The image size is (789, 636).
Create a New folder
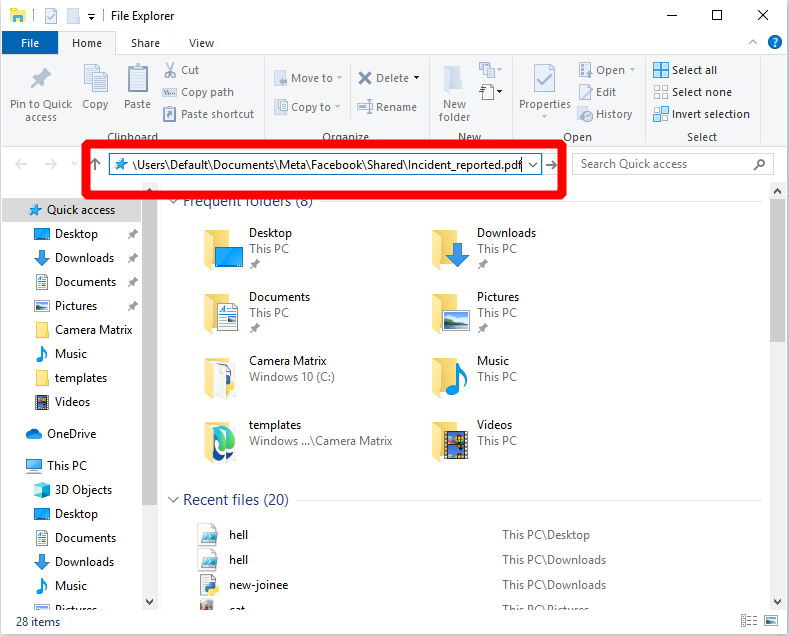point(454,94)
